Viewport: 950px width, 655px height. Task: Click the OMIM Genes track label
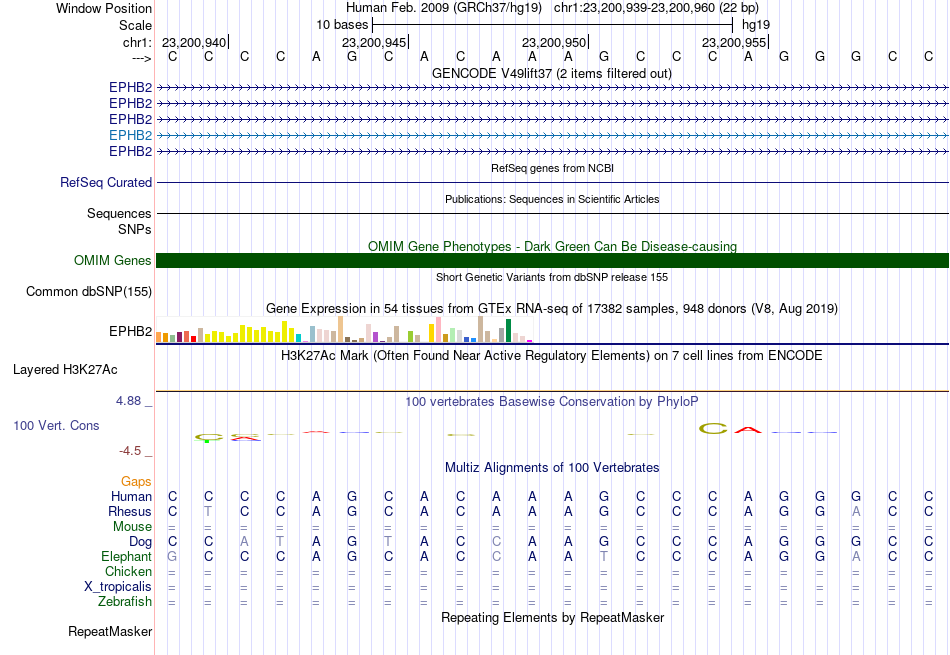tap(113, 261)
